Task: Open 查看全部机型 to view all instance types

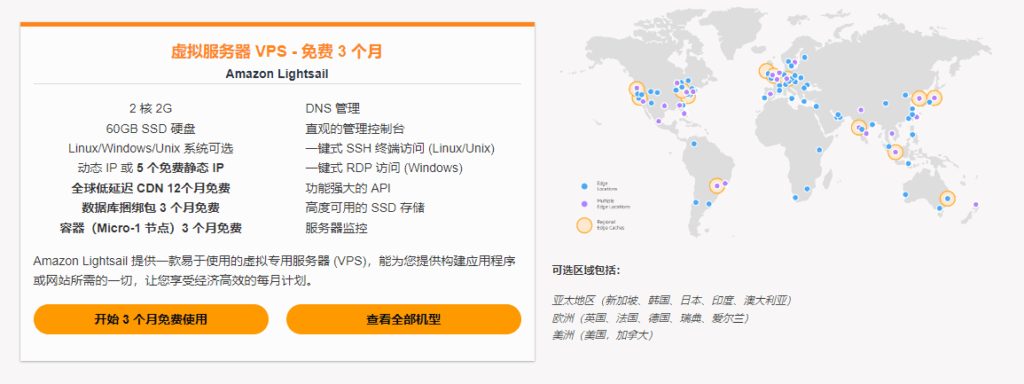Action: (x=404, y=319)
